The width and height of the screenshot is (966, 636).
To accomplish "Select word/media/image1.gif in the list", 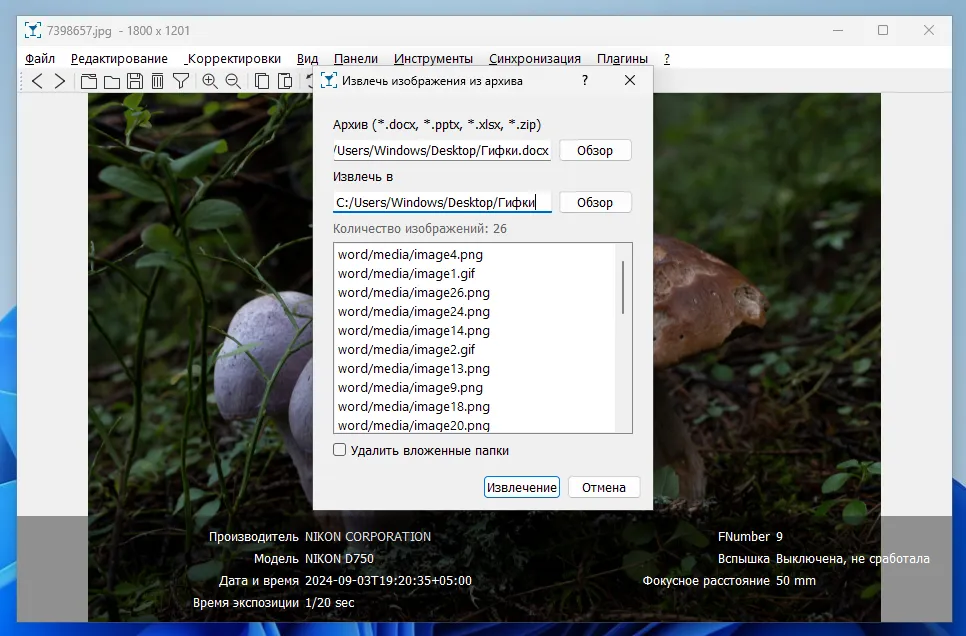I will (406, 274).
